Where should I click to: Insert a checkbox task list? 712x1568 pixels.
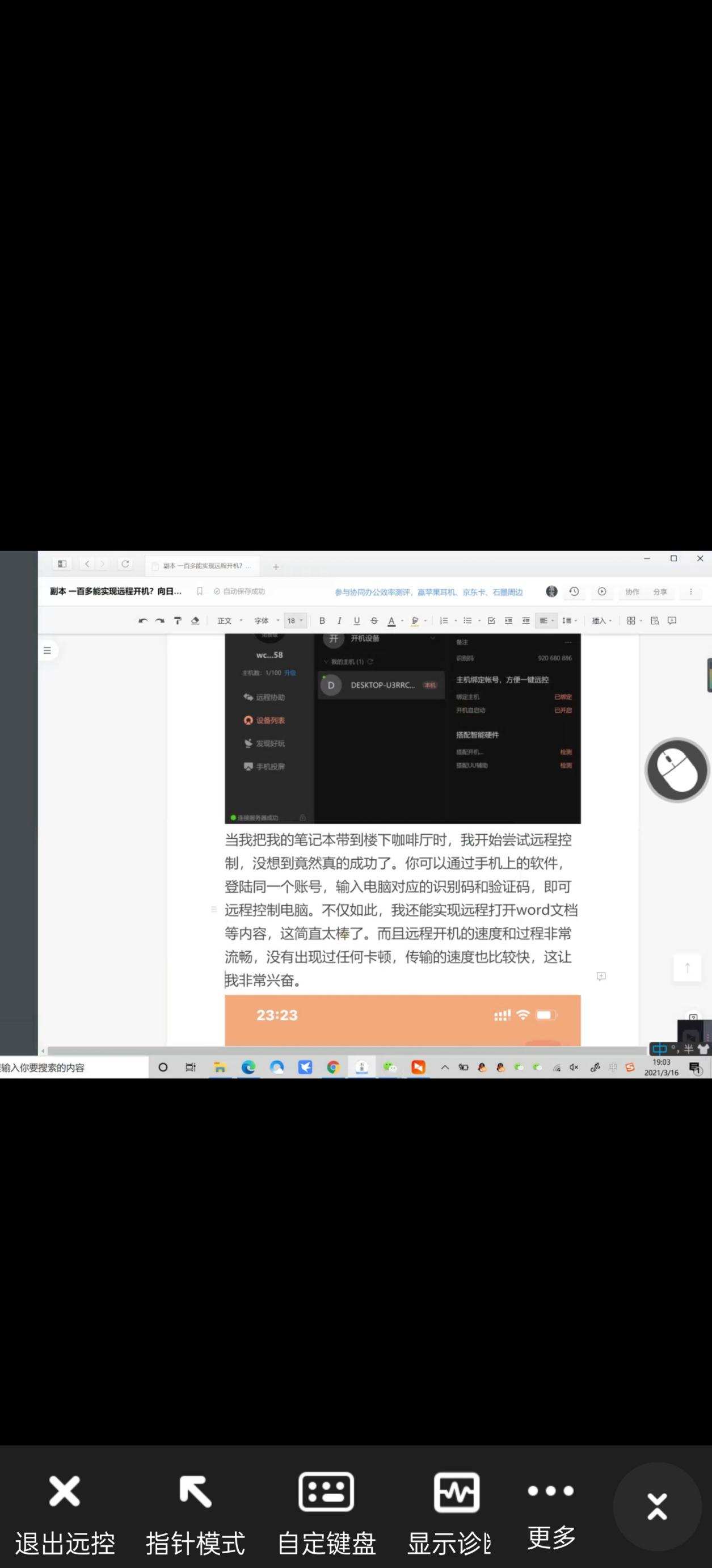[491, 621]
